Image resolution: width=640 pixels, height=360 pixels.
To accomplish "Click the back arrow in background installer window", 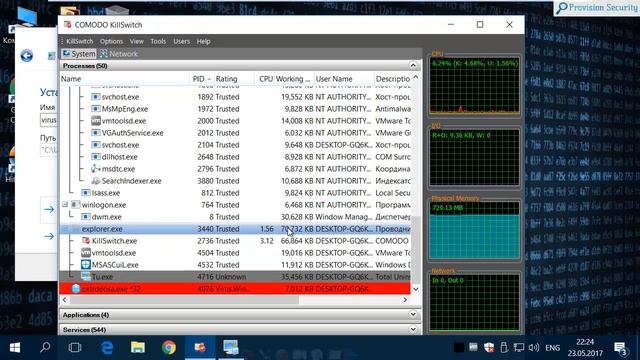I will (x=27, y=56).
